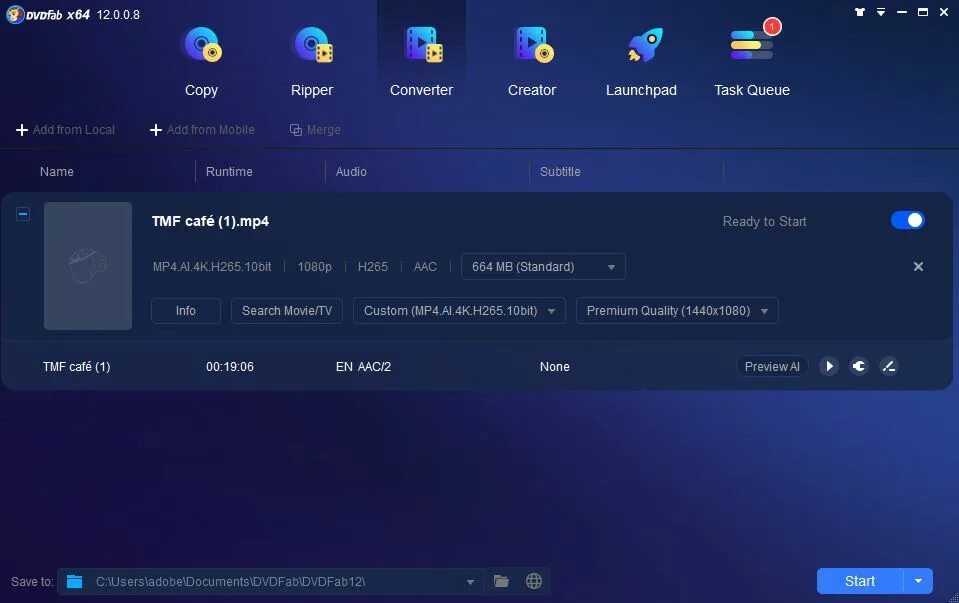Click the DVDFab logo icon
The height and width of the screenshot is (603, 959).
click(x=15, y=14)
